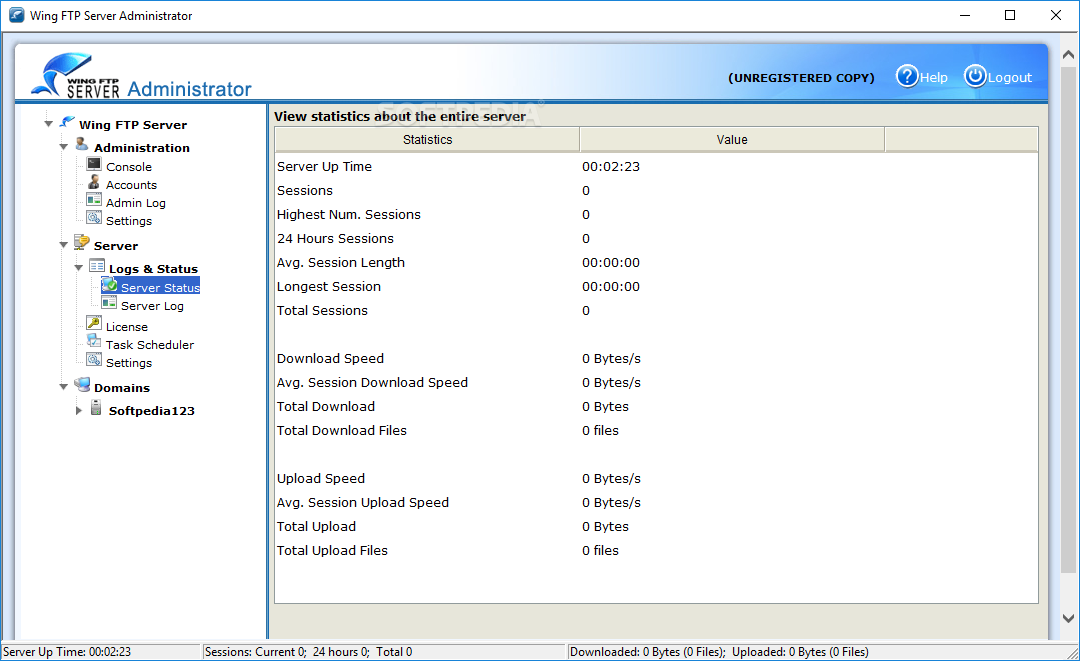
Task: Click the Task Scheduler icon
Action: [94, 342]
